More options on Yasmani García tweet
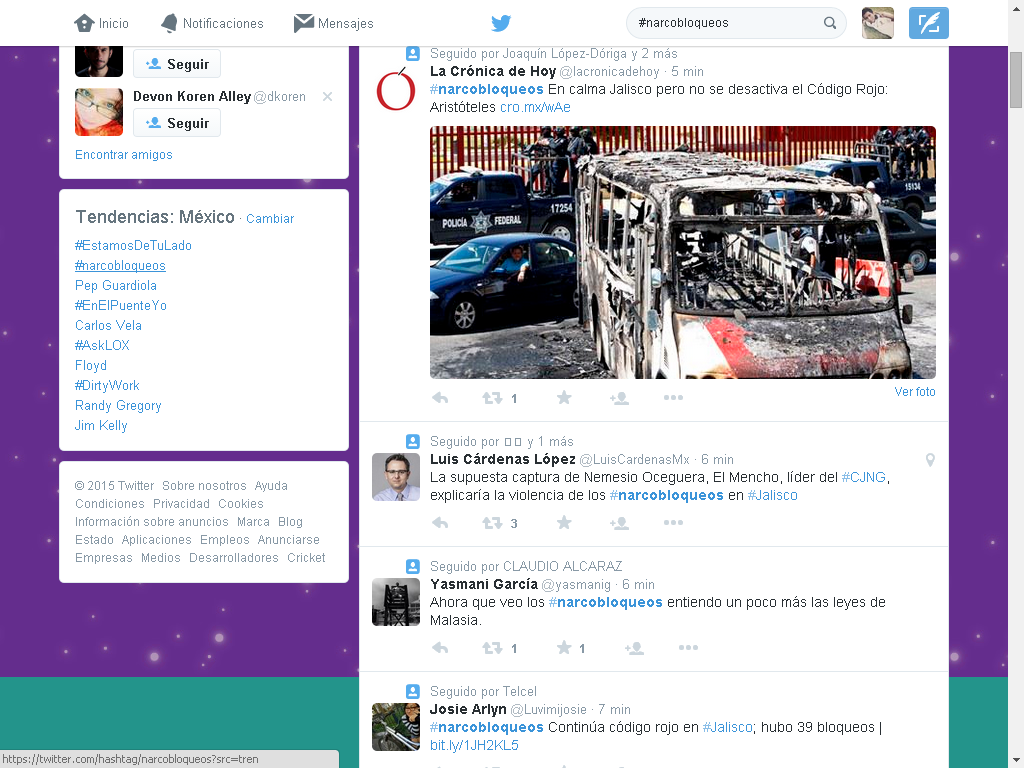 pos(688,648)
